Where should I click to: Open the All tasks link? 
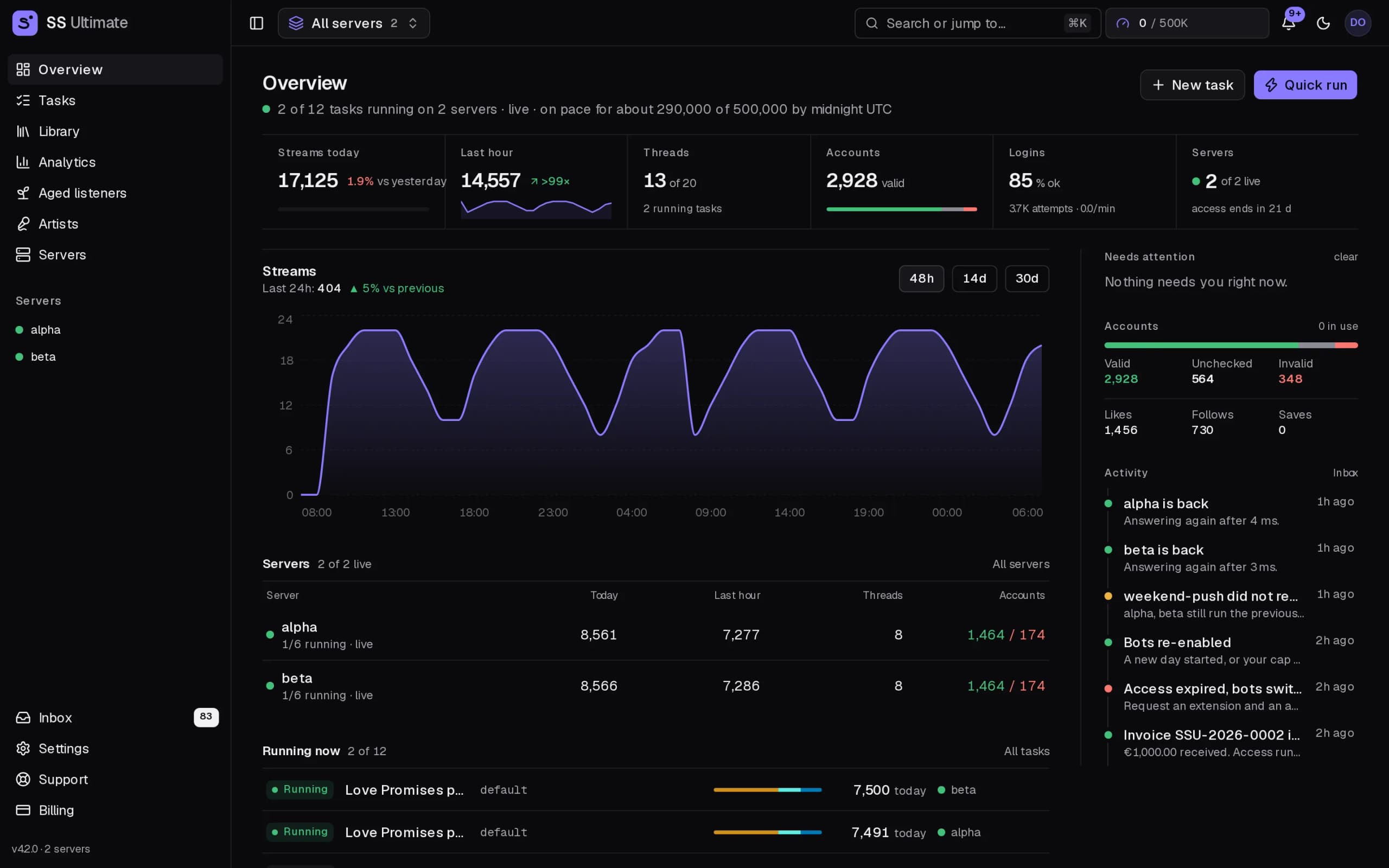coord(1026,751)
